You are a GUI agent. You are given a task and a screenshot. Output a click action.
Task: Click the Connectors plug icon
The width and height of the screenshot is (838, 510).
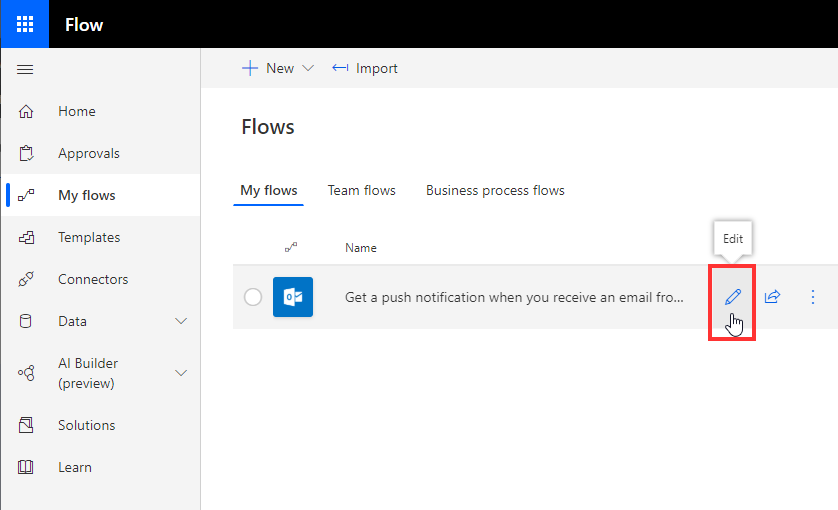26,279
